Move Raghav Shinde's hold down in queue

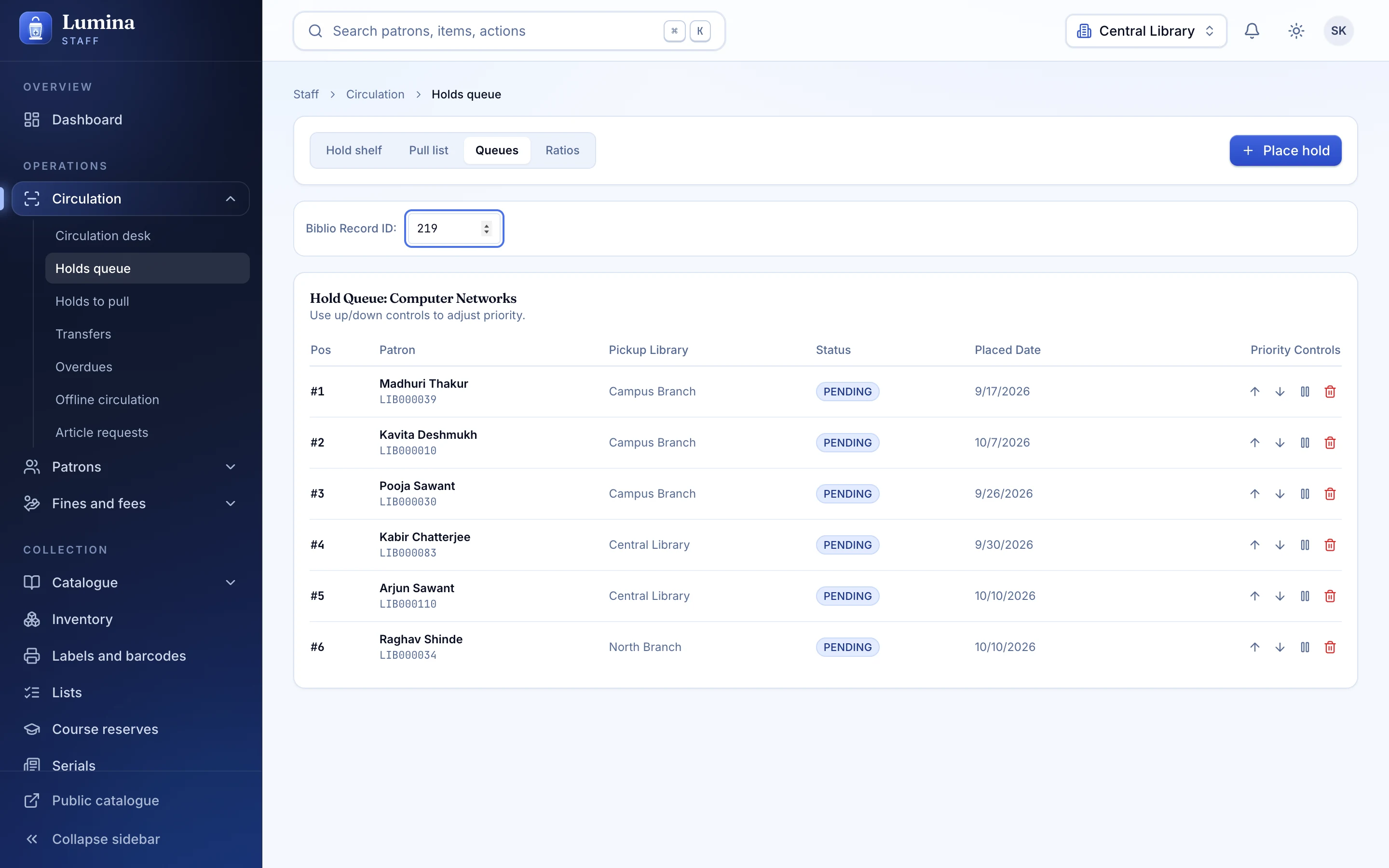coord(1280,647)
